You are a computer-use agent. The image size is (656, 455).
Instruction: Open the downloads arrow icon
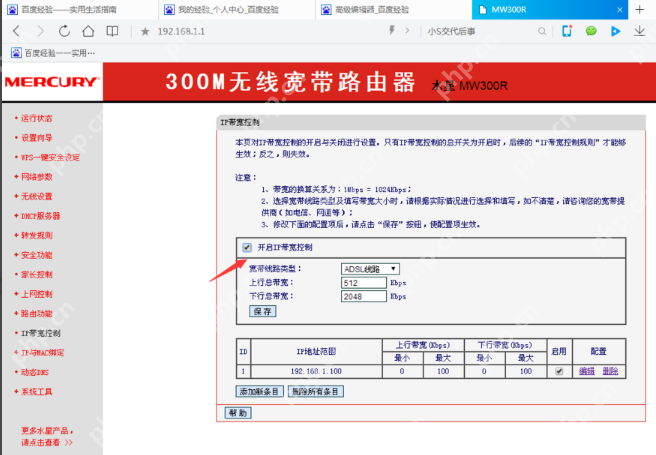point(639,31)
